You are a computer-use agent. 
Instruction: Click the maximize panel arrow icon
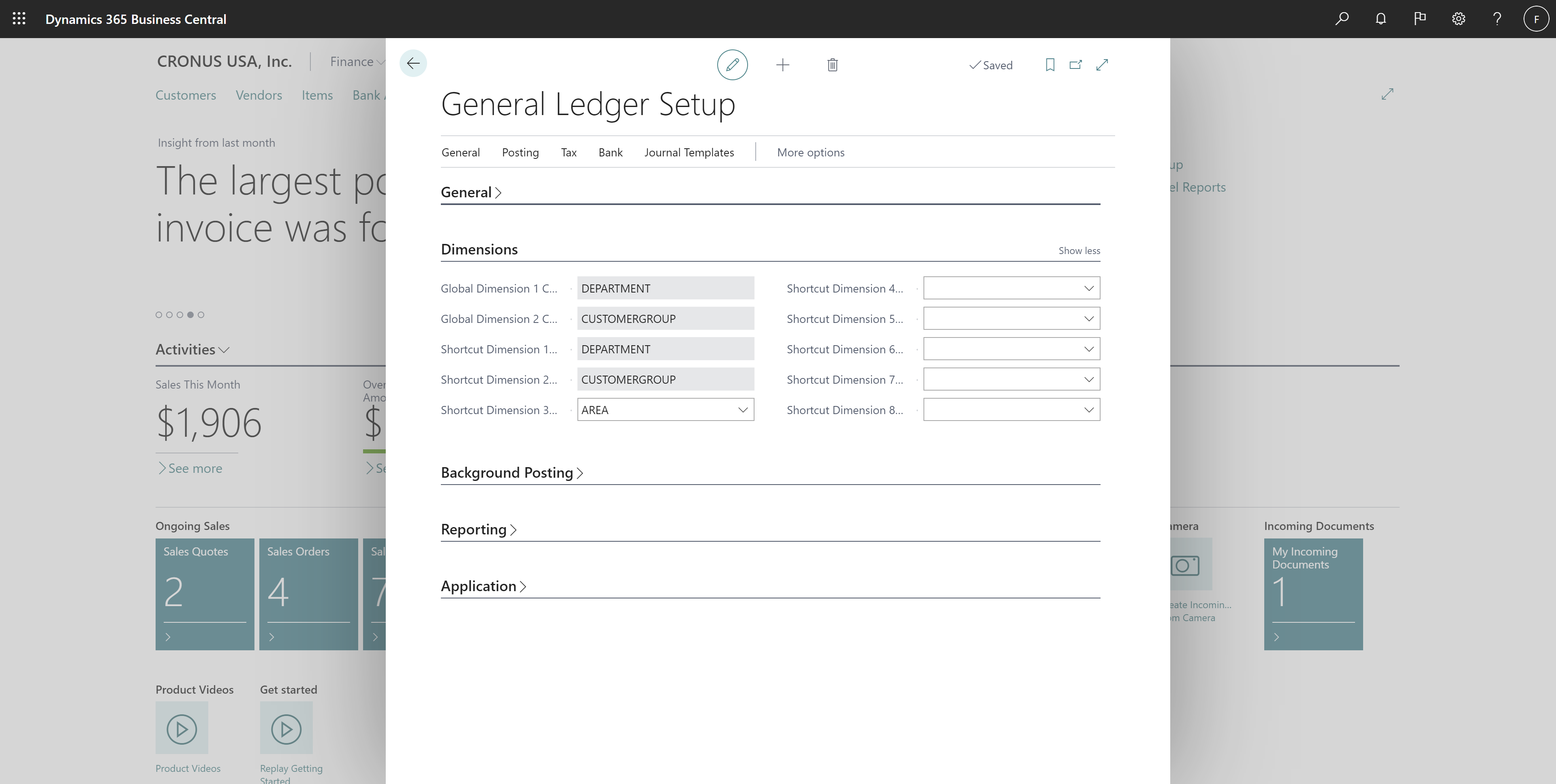1101,64
